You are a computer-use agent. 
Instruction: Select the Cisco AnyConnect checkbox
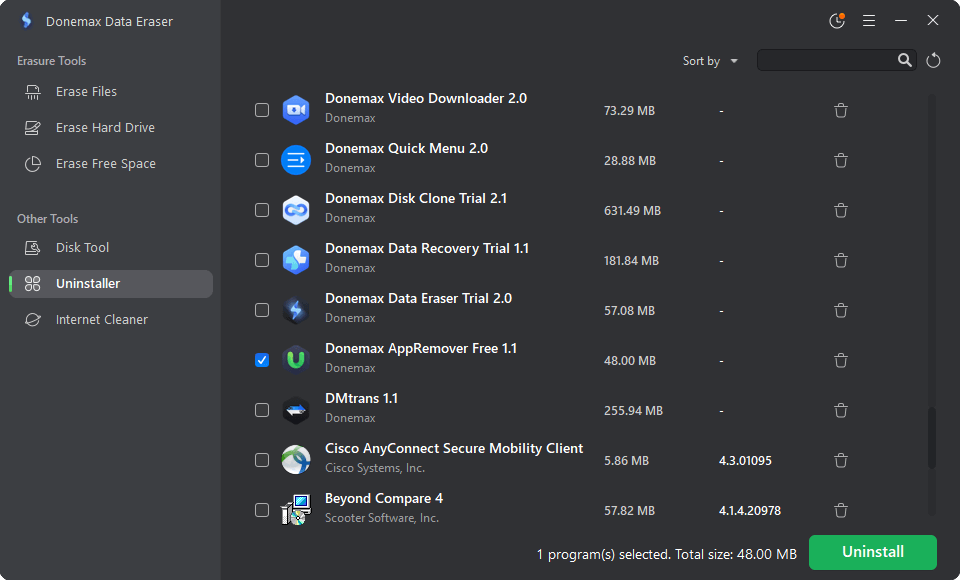point(262,460)
